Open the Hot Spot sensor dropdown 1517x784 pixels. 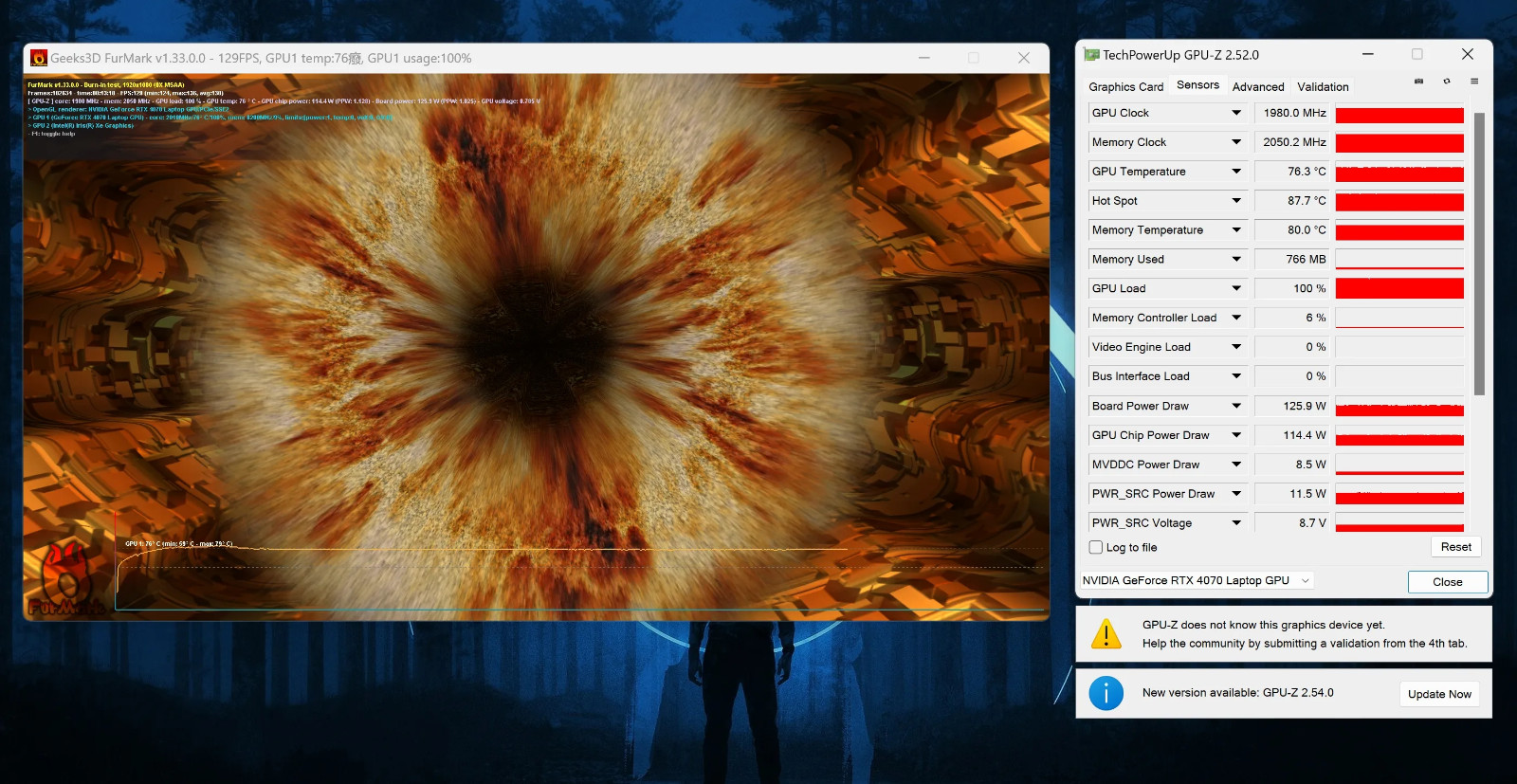pyautogui.click(x=1236, y=201)
